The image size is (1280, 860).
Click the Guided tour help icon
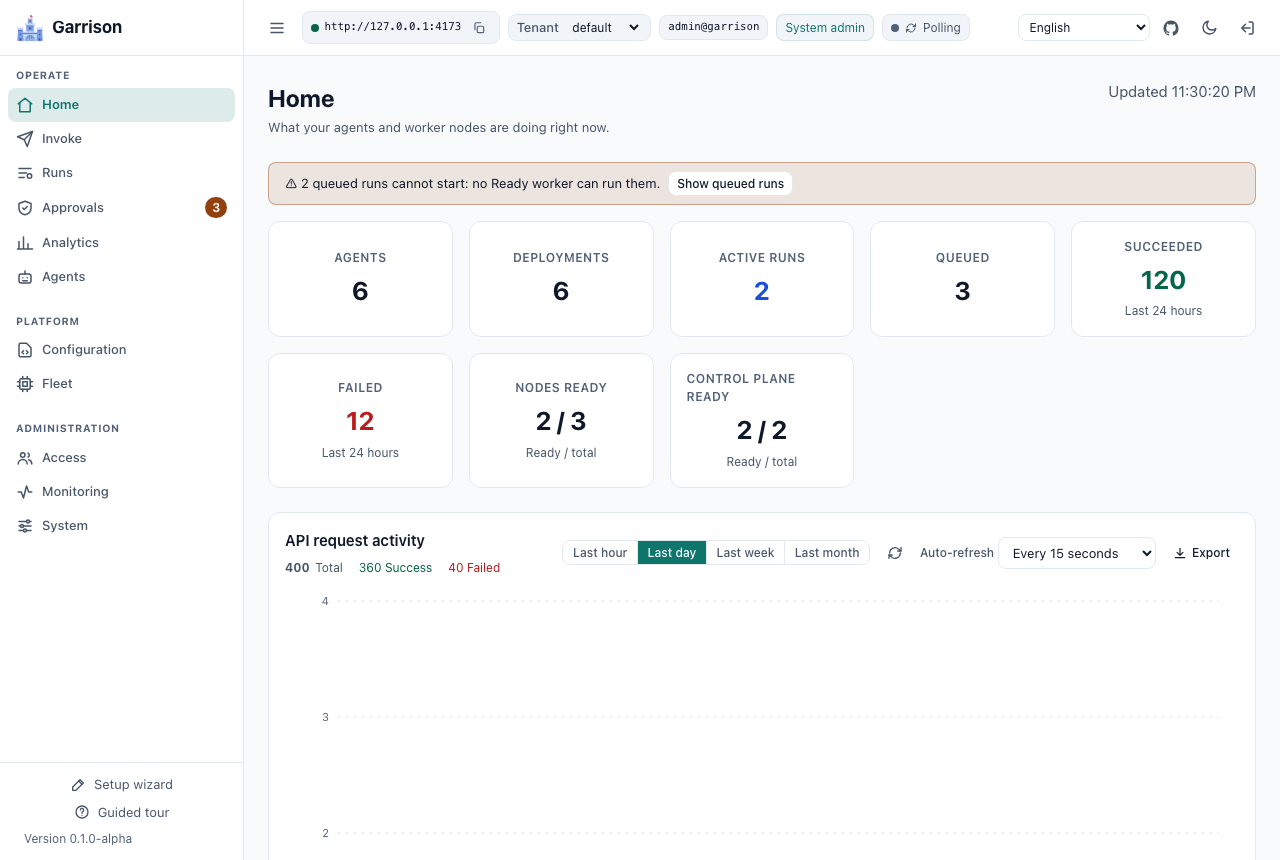82,813
